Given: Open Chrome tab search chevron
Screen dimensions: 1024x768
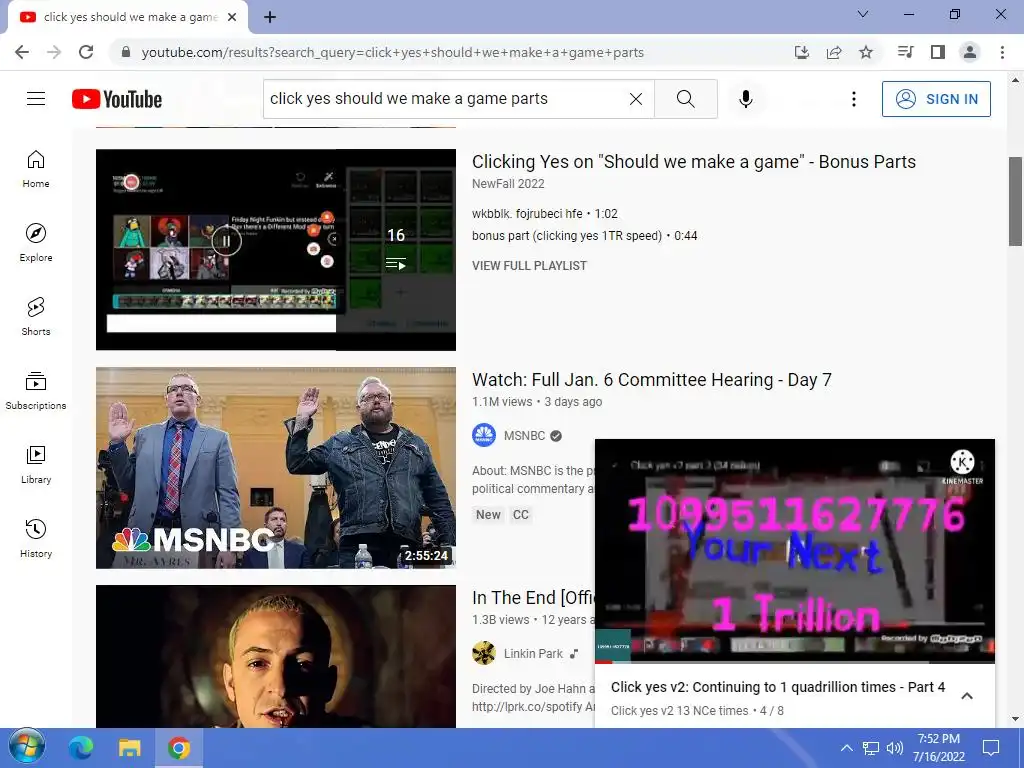Looking at the screenshot, I should [x=863, y=14].
